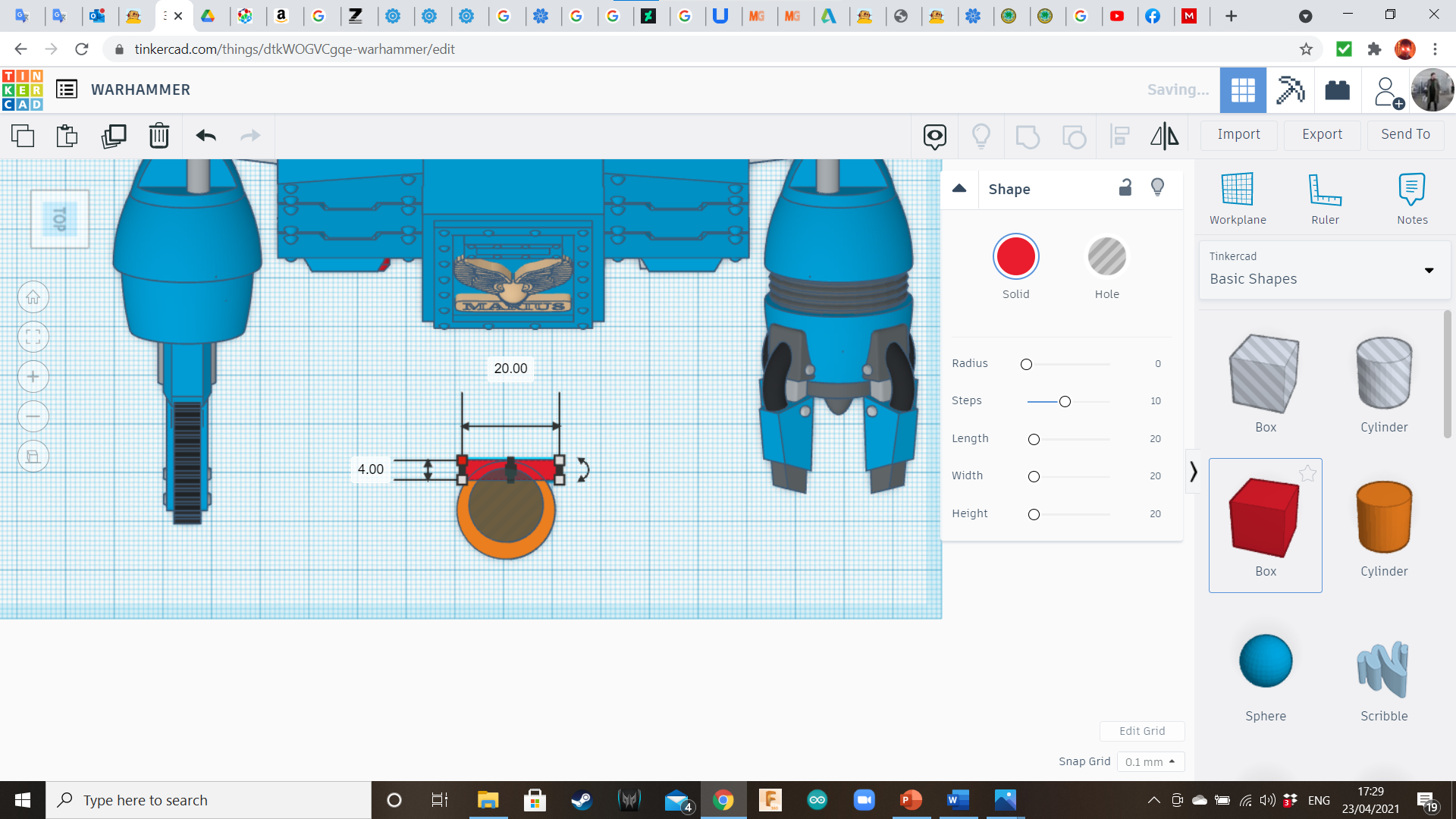Click Home view button
Screen dimensions: 1456x819
click(x=33, y=297)
